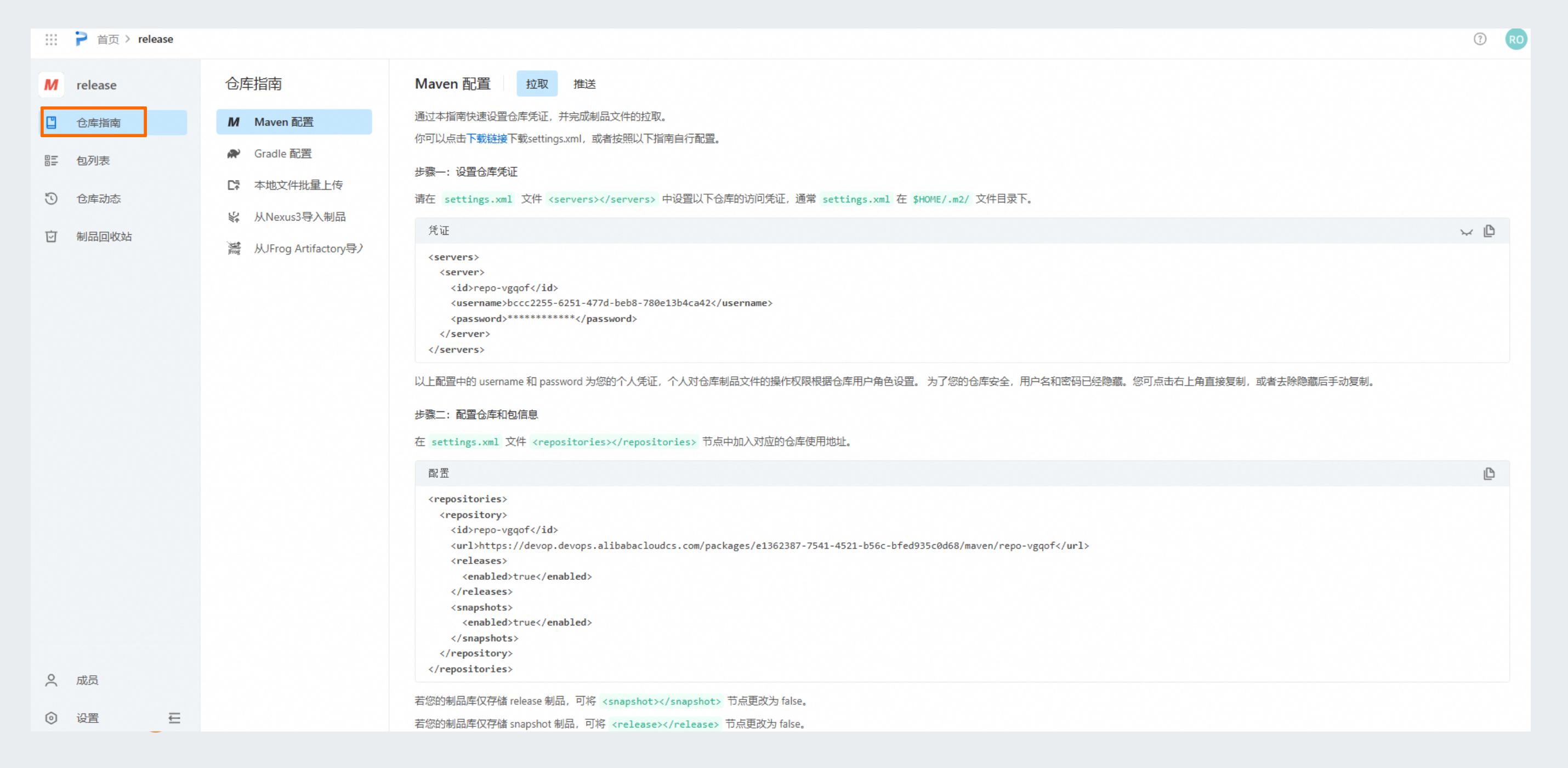Open 设置 settings page
This screenshot has height=768, width=1568.
(x=87, y=718)
